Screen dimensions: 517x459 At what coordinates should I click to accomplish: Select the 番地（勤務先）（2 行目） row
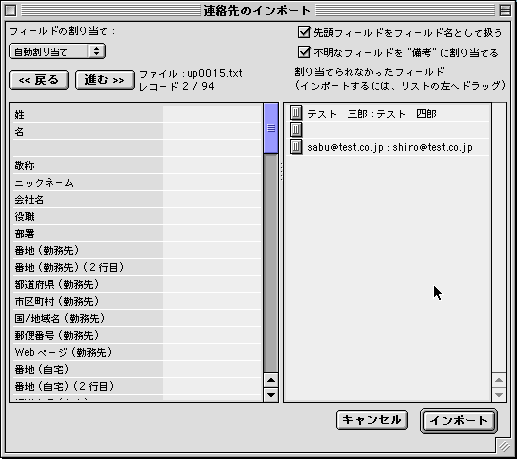pos(137,267)
